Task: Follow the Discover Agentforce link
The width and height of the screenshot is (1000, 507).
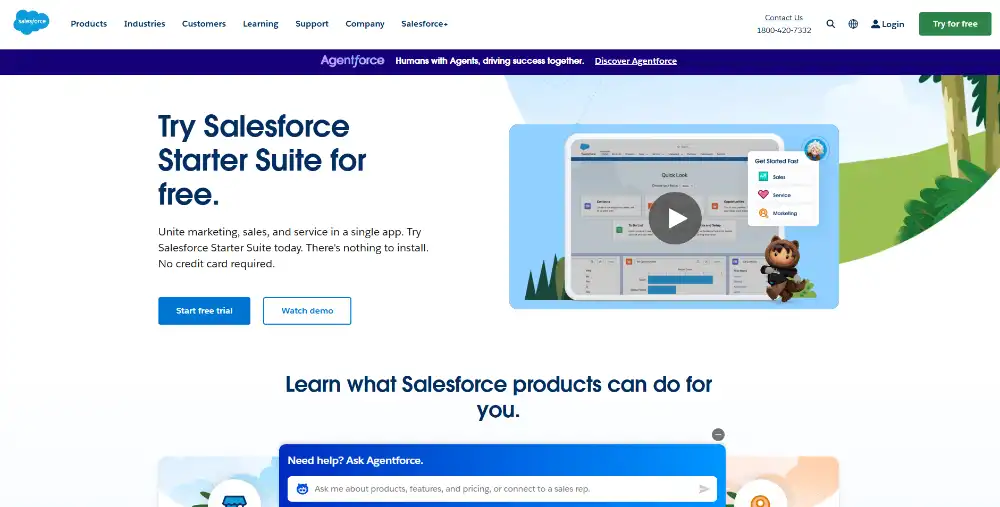Action: 635,61
